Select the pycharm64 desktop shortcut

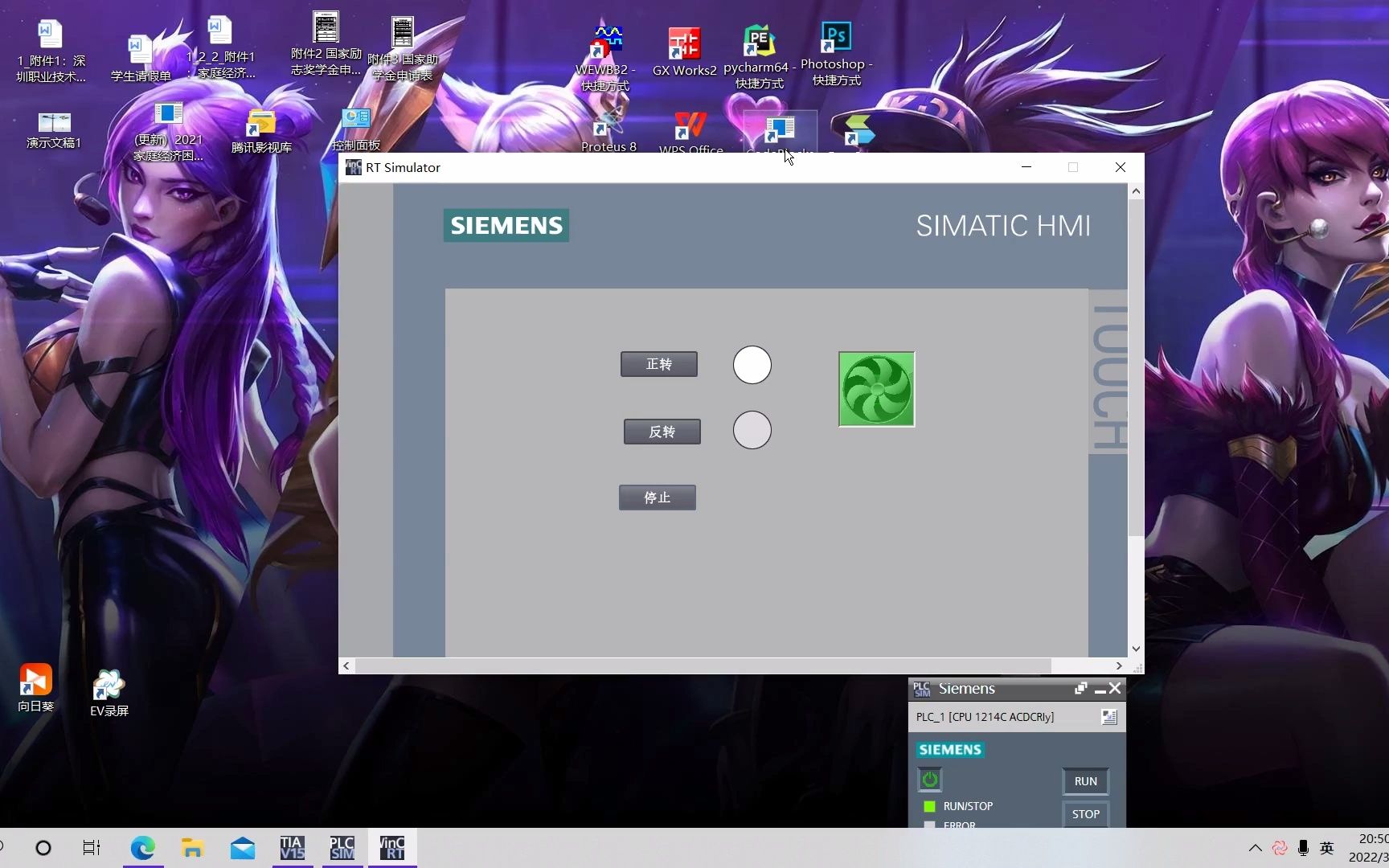point(759,56)
